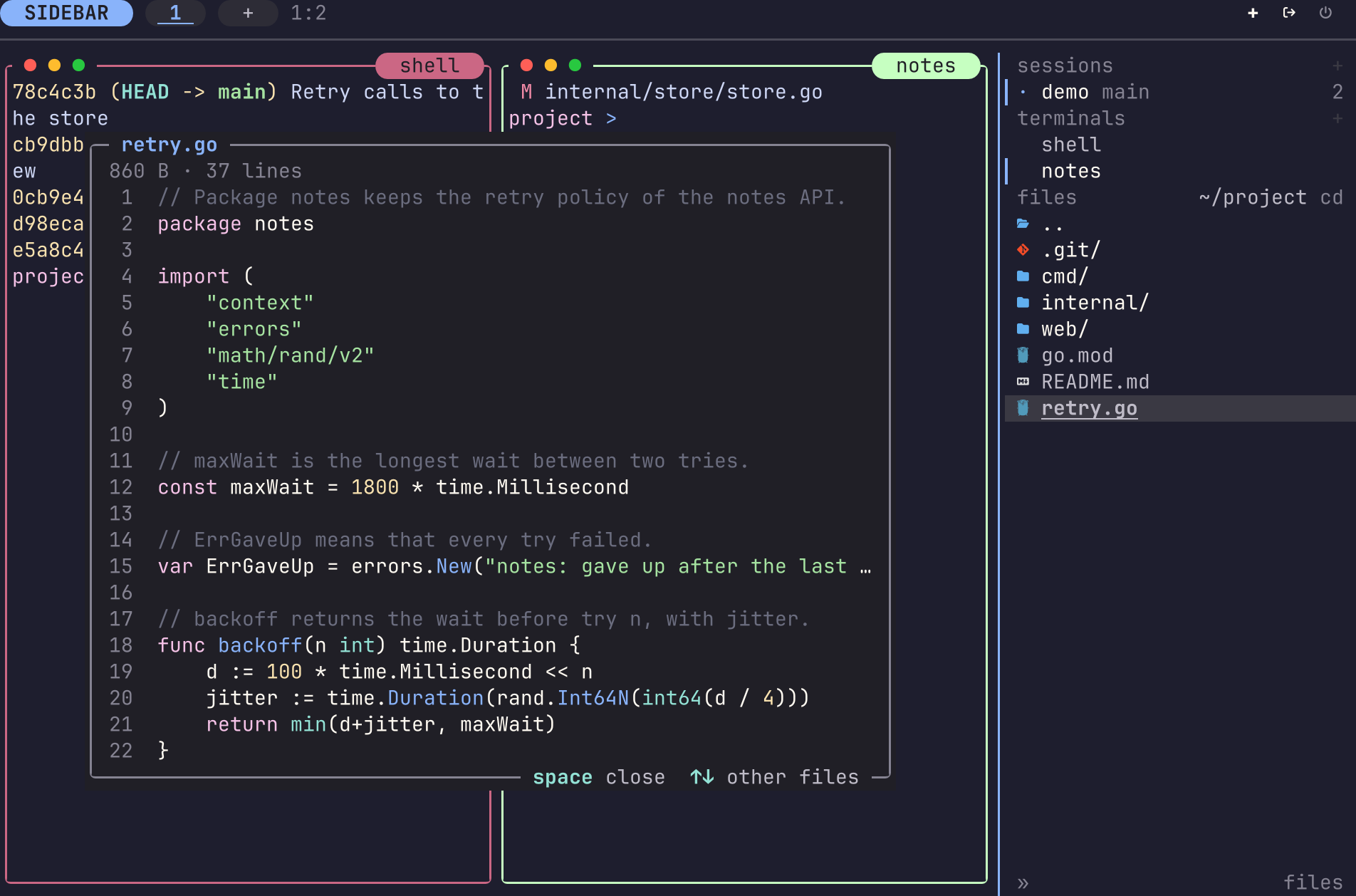The height and width of the screenshot is (896, 1356).
Task: Click the plus icon in the top bar
Action: [1253, 13]
